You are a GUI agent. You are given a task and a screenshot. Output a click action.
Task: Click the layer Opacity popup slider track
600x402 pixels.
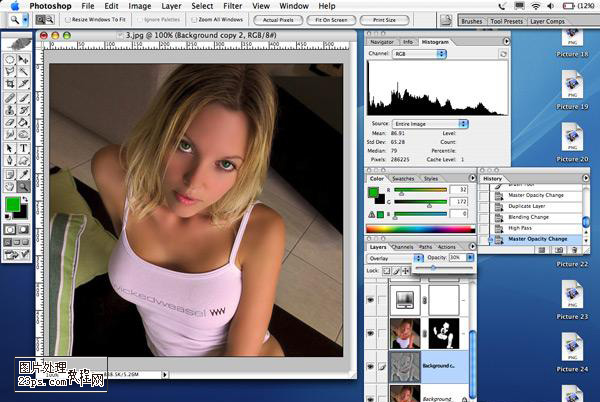444,269
